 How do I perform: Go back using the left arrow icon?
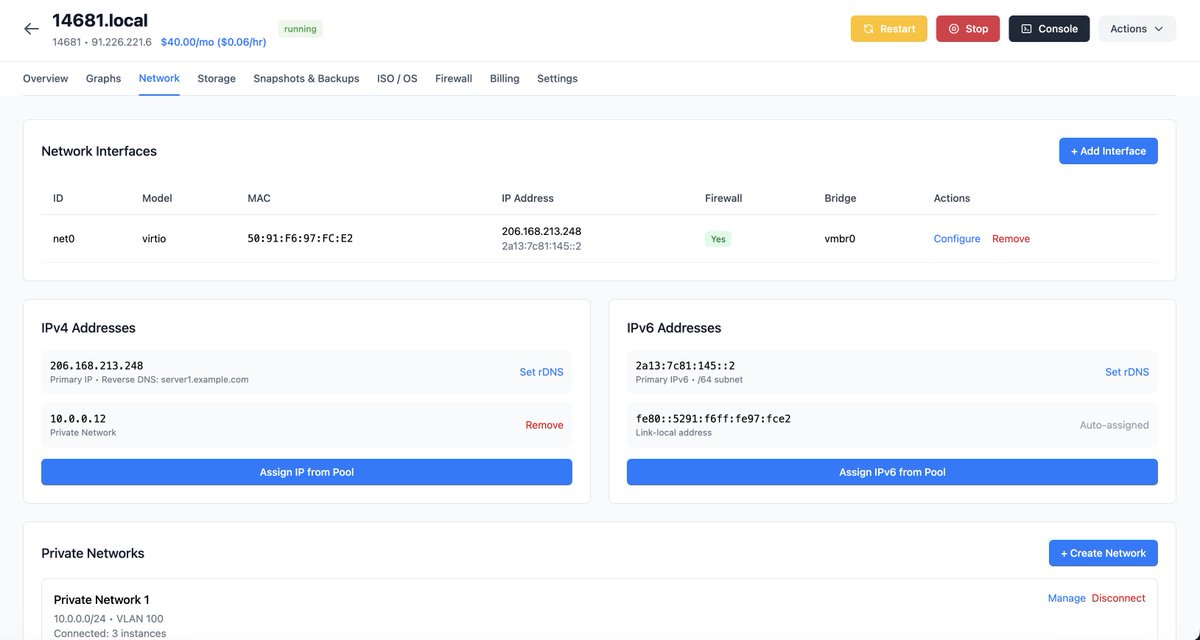(x=32, y=29)
